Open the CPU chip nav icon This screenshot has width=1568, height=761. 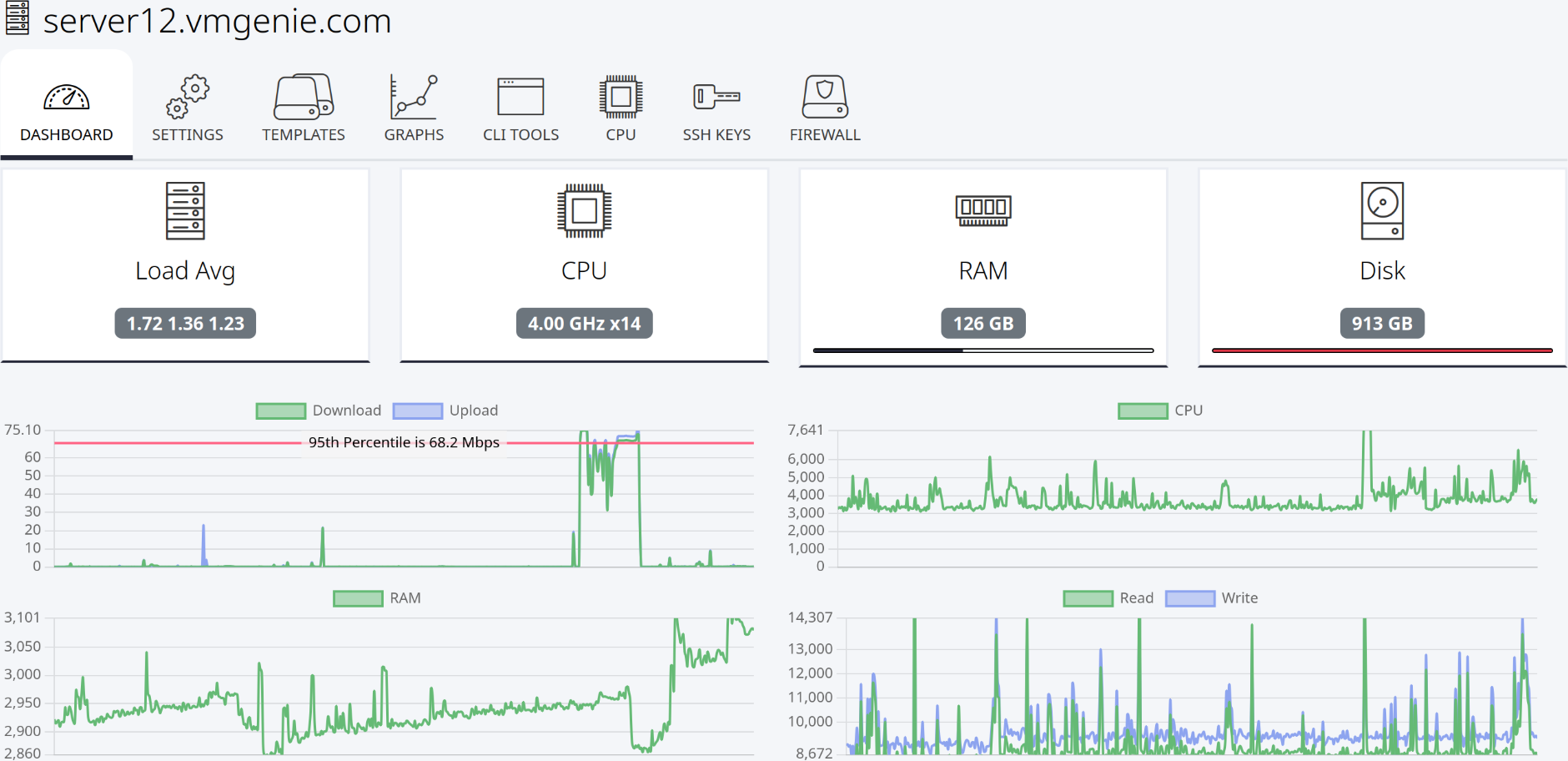(x=621, y=97)
